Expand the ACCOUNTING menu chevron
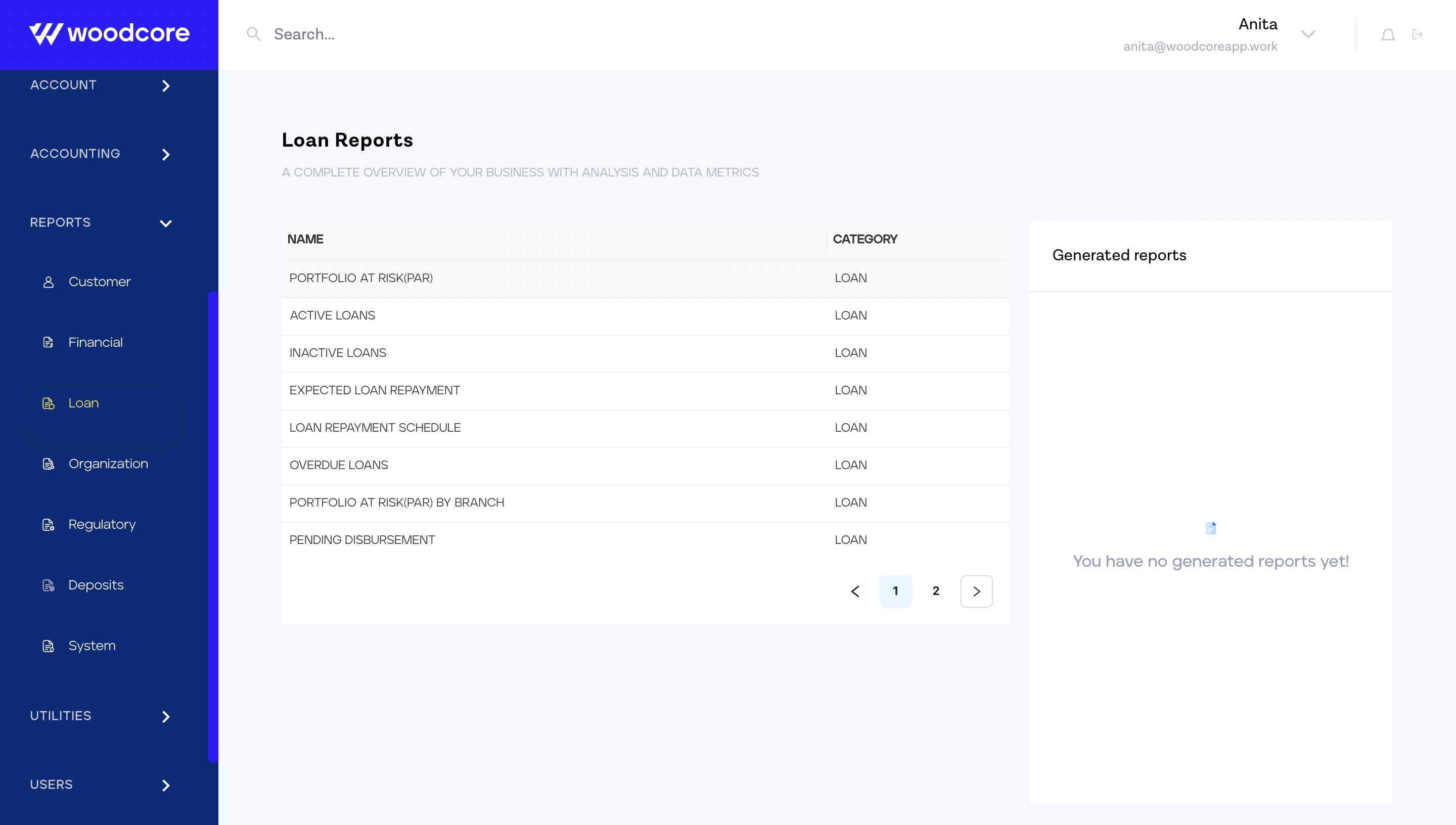1456x825 pixels. click(x=165, y=154)
